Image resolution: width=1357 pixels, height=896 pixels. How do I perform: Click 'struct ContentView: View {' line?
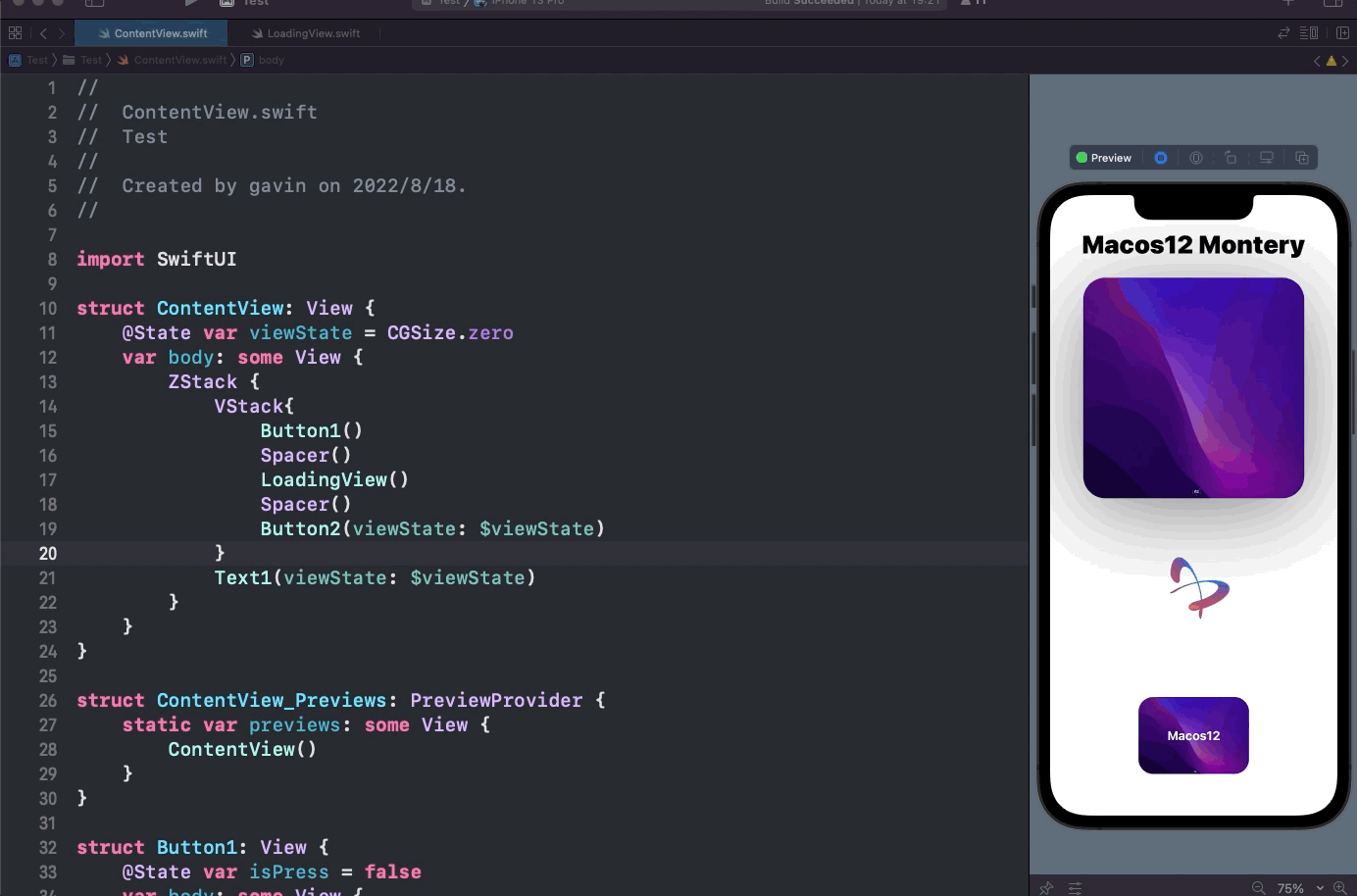pyautogui.click(x=226, y=309)
